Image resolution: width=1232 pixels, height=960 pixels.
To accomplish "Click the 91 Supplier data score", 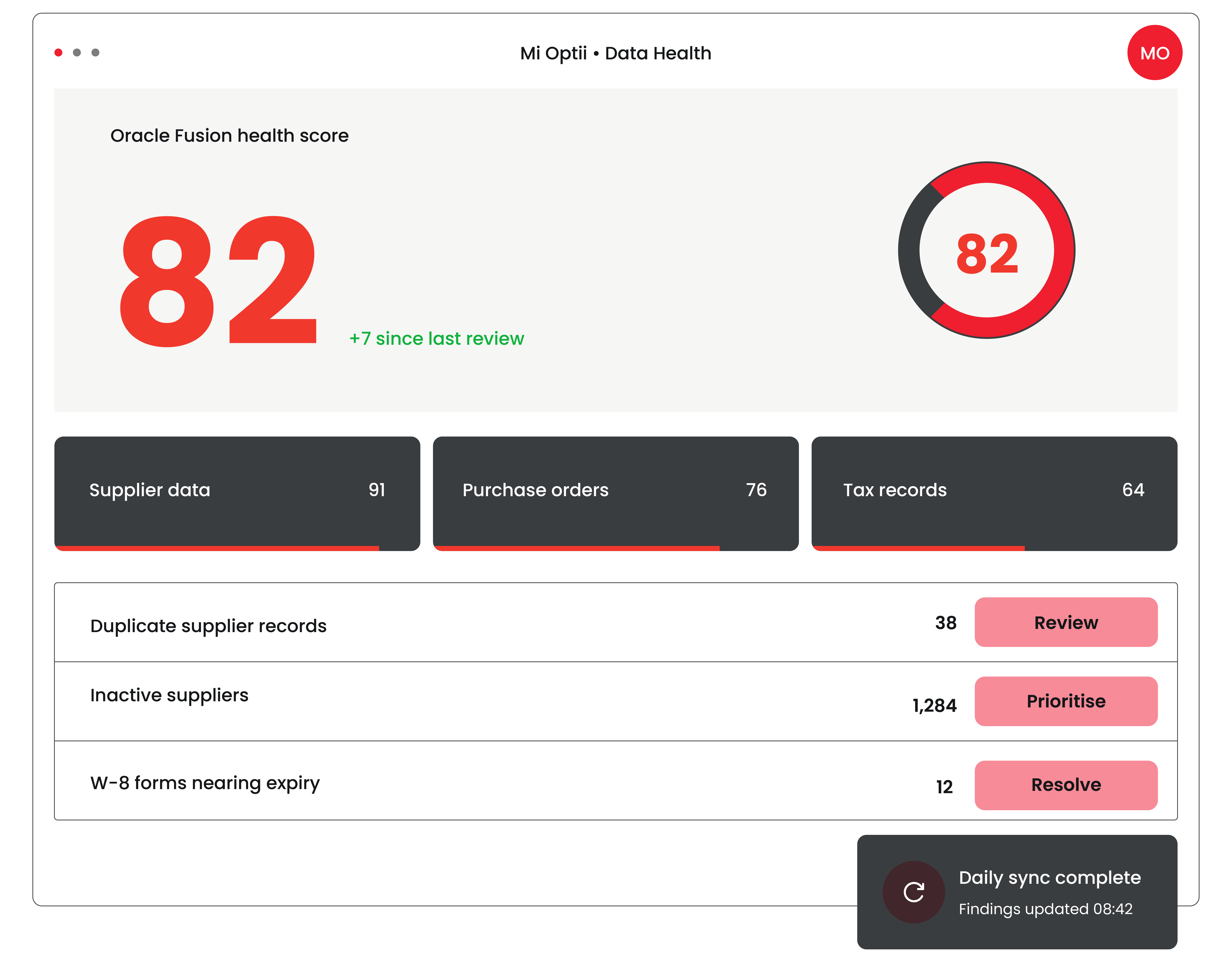I will (377, 490).
